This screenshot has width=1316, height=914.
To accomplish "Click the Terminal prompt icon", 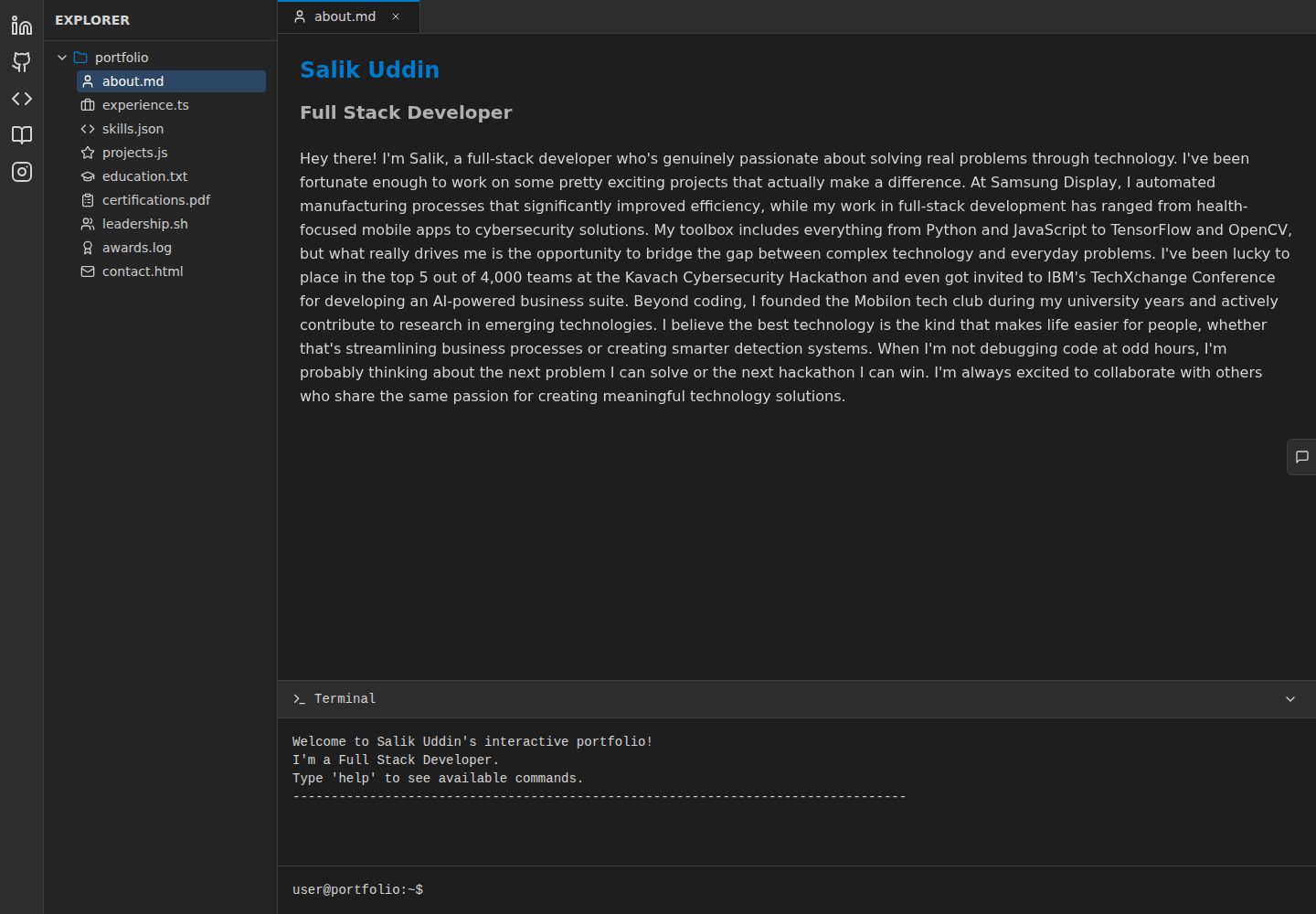I will tap(299, 699).
